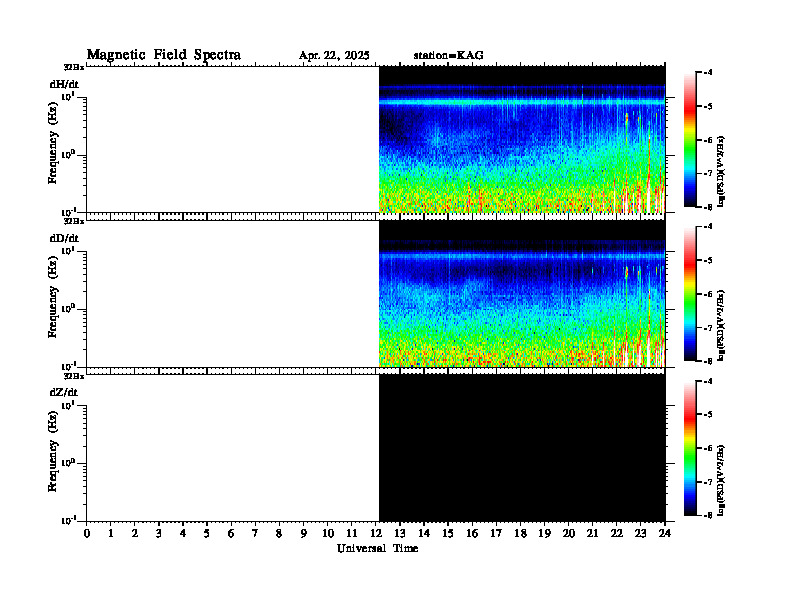792x612 pixels.
Task: Click the 32Hz label atop dZ/dt panel
Action: (74, 376)
